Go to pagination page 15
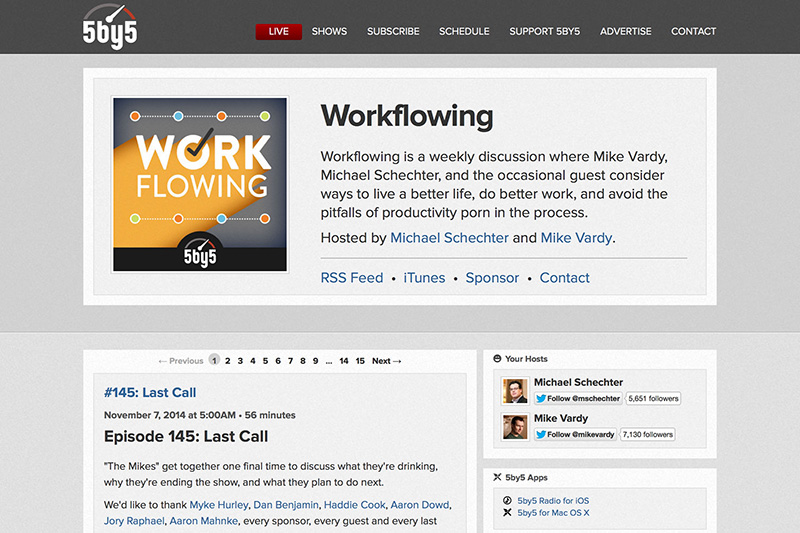Image resolution: width=800 pixels, height=533 pixels. (x=360, y=361)
